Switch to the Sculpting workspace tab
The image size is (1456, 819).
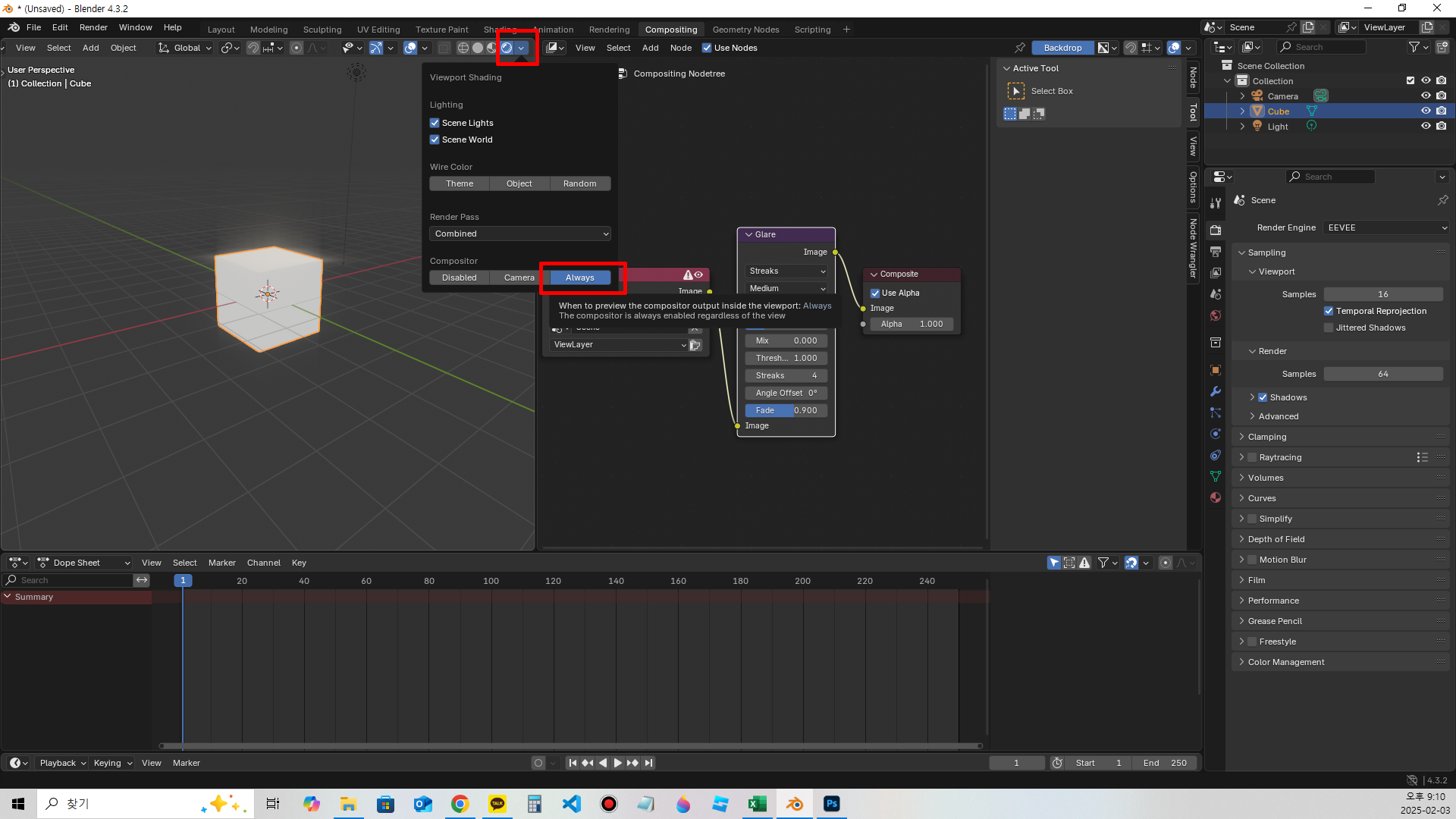point(322,30)
